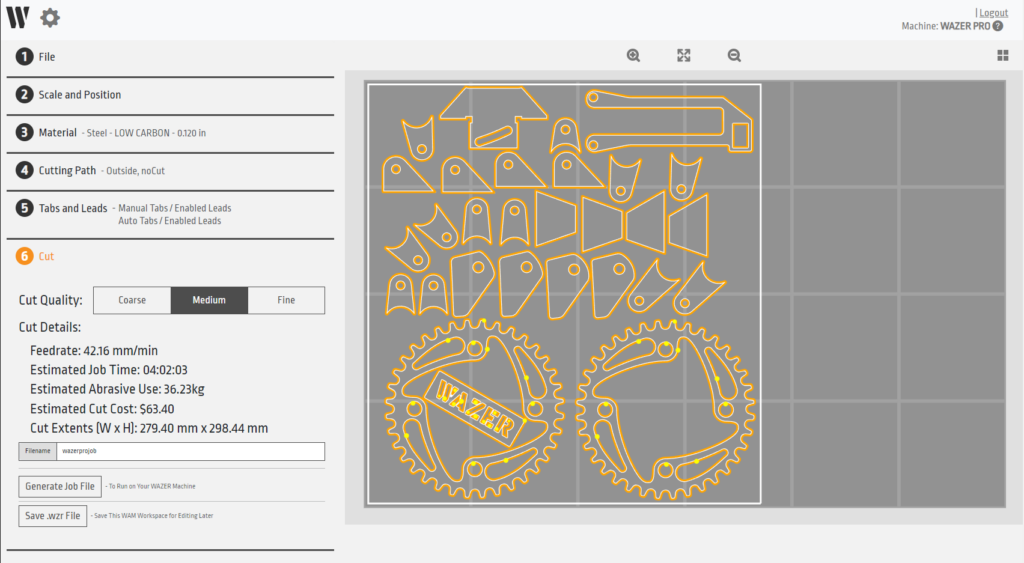1024x563 pixels.
Task: Set cut quality to Coarse
Action: tap(132, 300)
